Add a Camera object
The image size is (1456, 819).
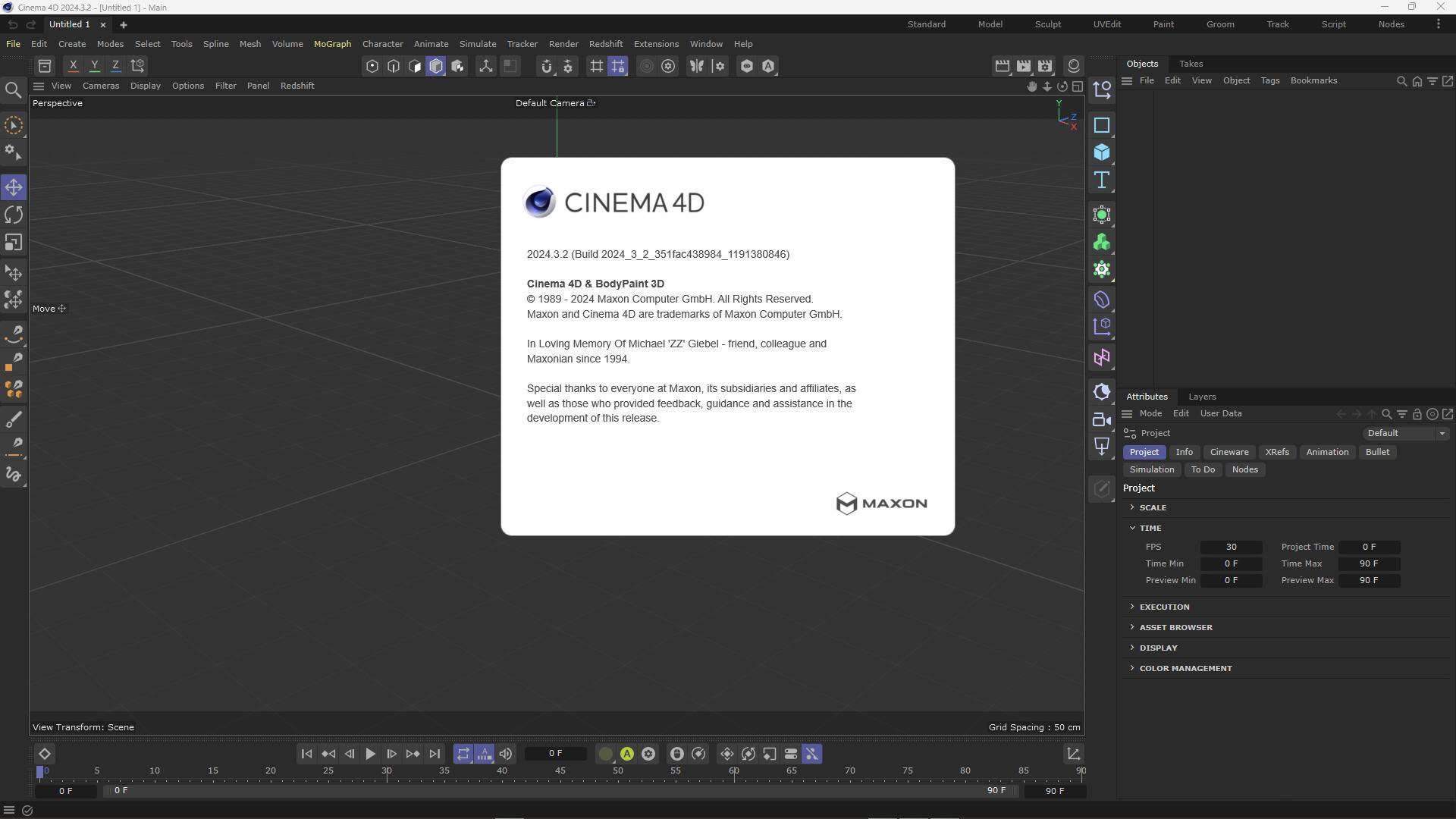[1102, 419]
